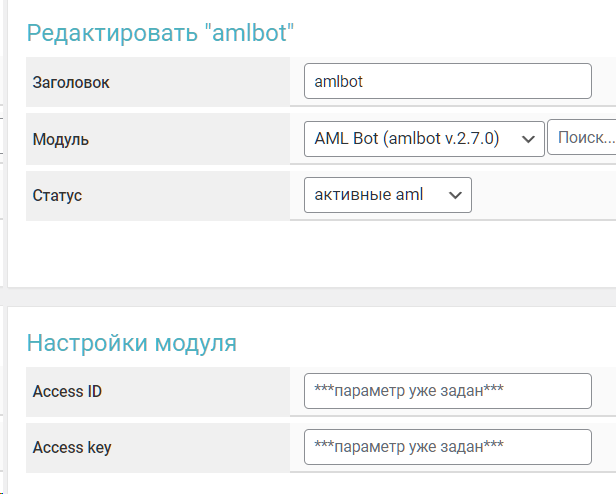Focus the Поиск search field

point(582,138)
